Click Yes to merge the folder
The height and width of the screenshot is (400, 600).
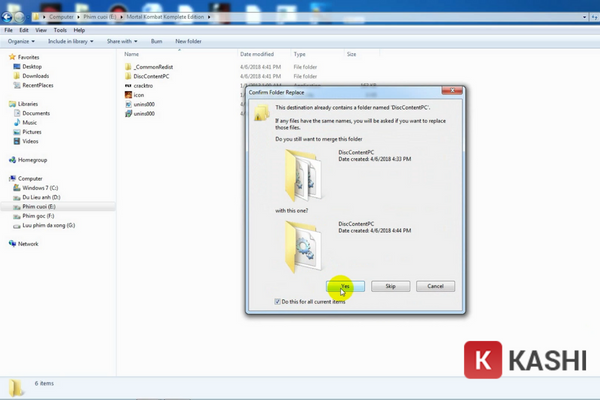pos(345,286)
